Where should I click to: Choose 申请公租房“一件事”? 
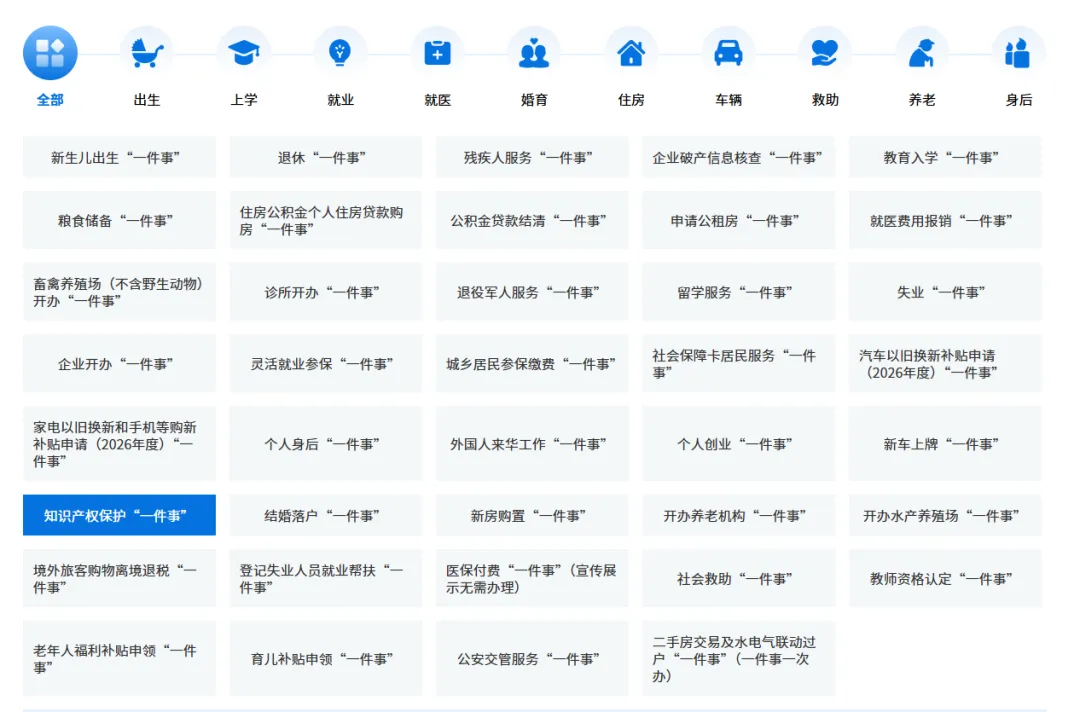tap(738, 220)
